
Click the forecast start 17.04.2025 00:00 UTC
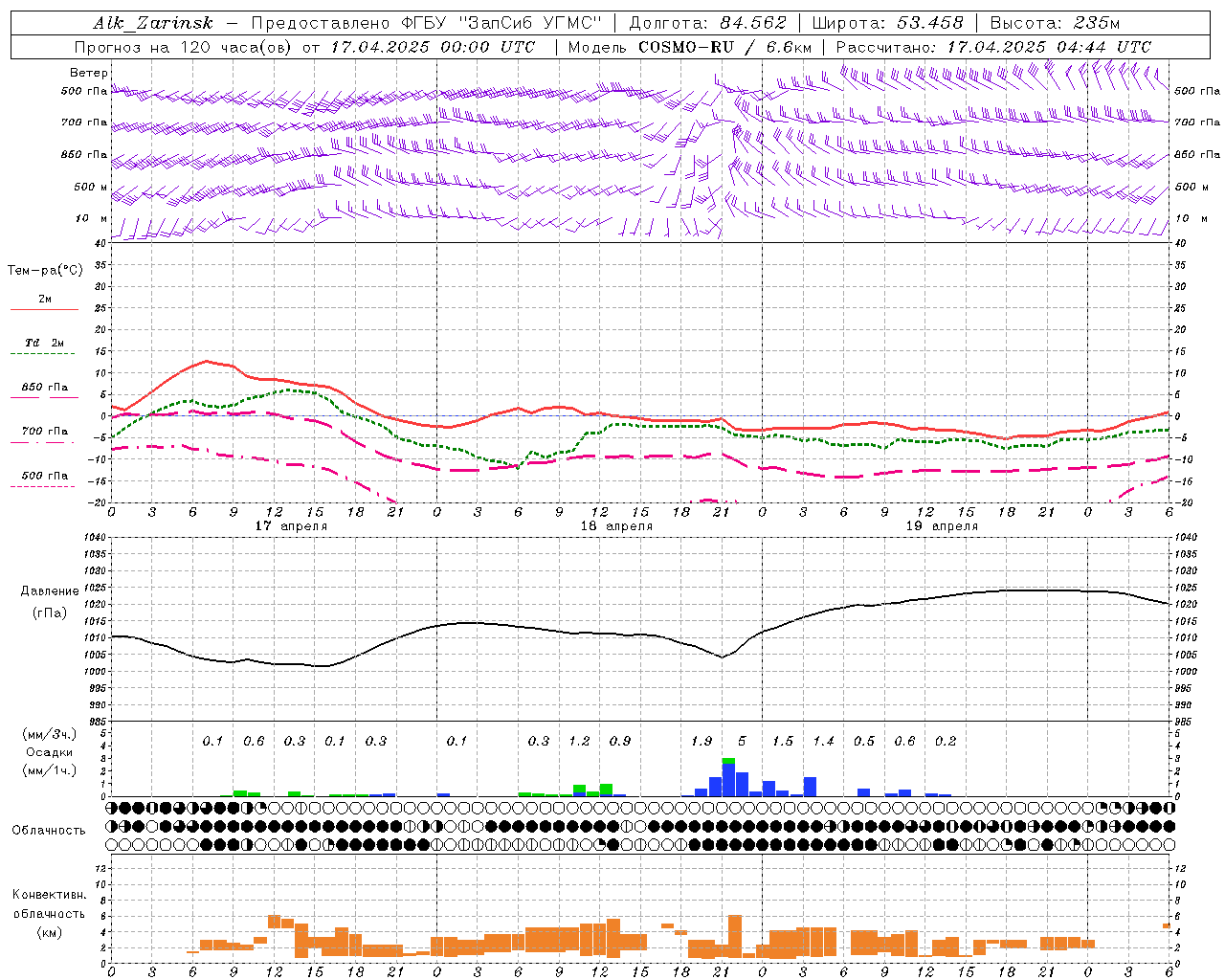click(x=433, y=47)
